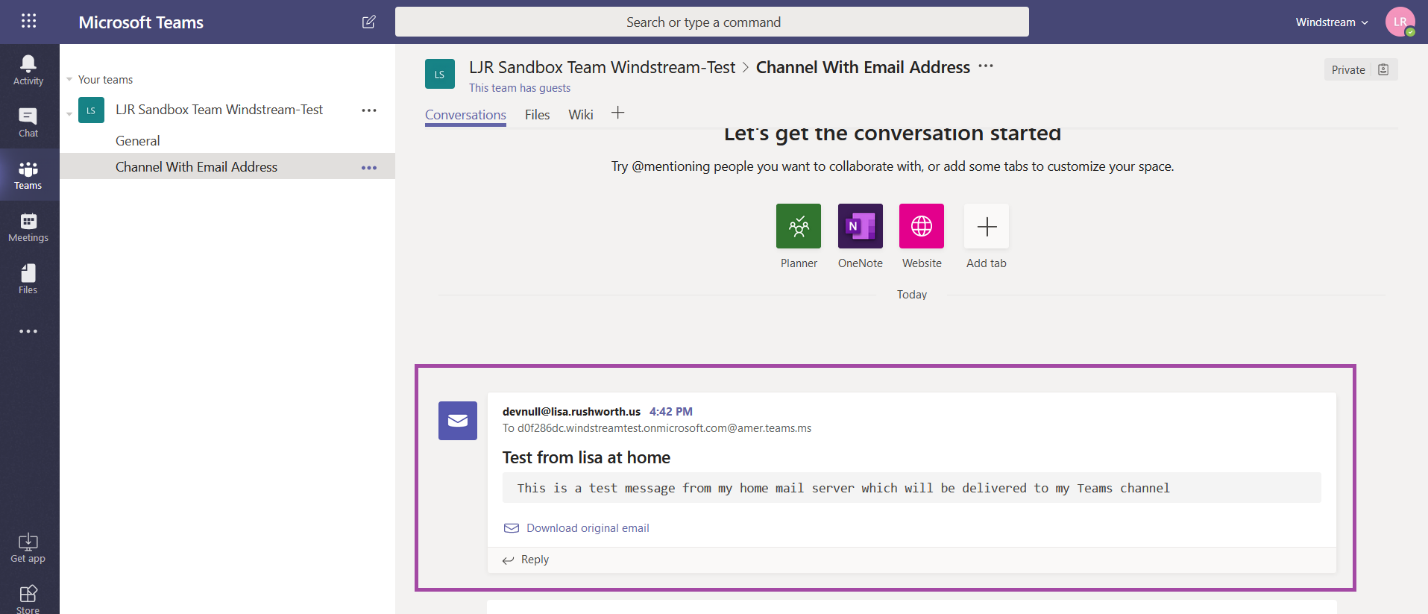Switch to the Files tab

click(x=538, y=115)
